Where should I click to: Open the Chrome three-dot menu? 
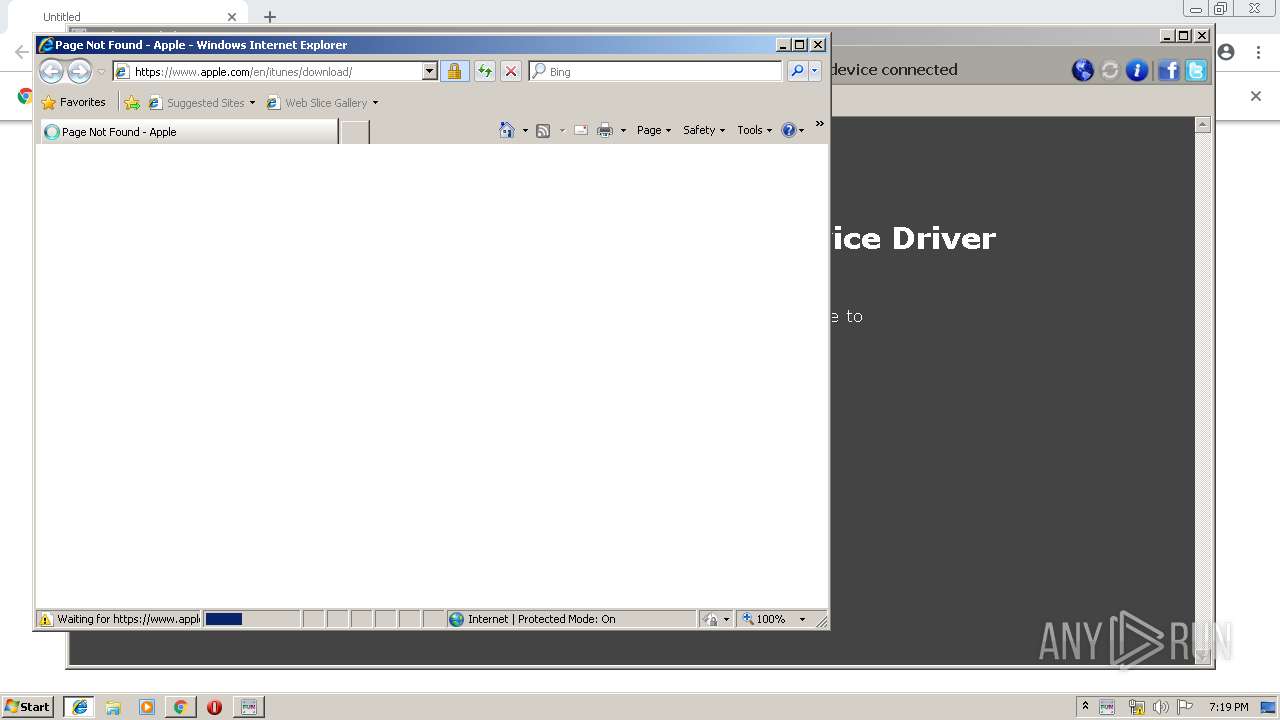[x=1258, y=52]
